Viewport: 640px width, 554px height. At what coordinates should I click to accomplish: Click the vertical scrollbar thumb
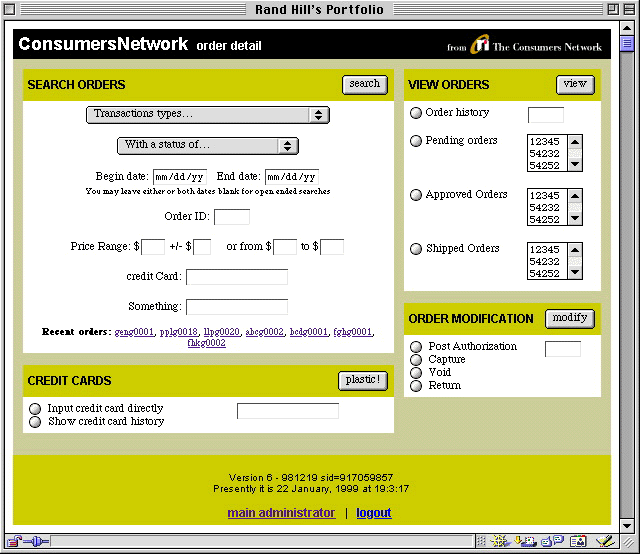pyautogui.click(x=627, y=43)
